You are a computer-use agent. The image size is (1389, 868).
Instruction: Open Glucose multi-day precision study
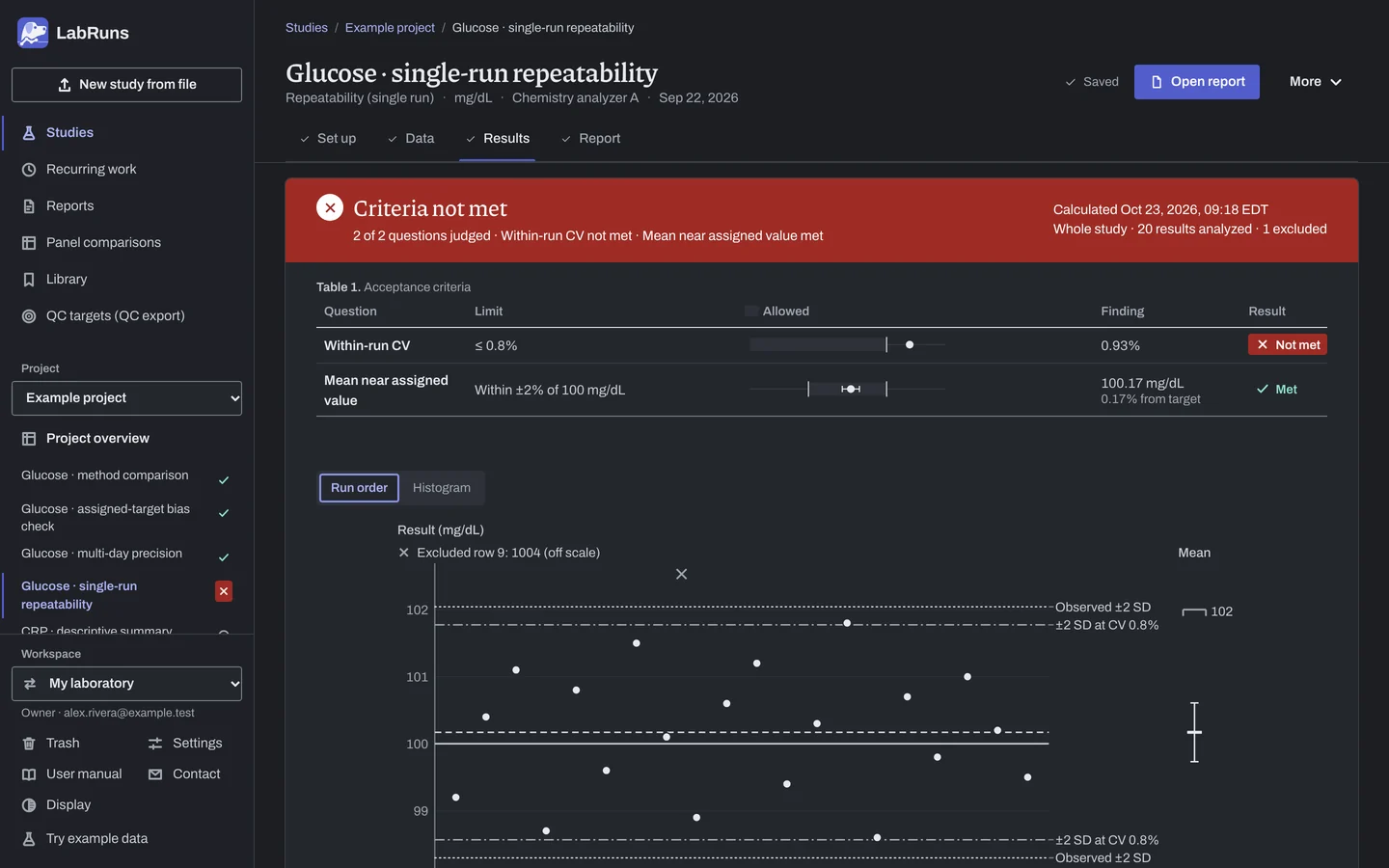pyautogui.click(x=101, y=554)
